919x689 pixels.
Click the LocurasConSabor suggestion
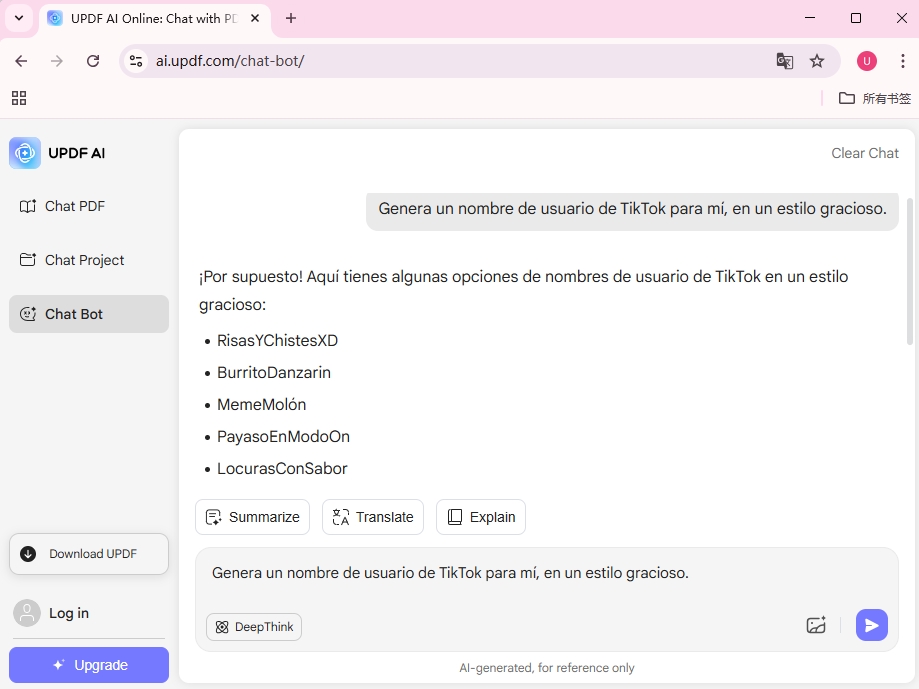click(282, 469)
